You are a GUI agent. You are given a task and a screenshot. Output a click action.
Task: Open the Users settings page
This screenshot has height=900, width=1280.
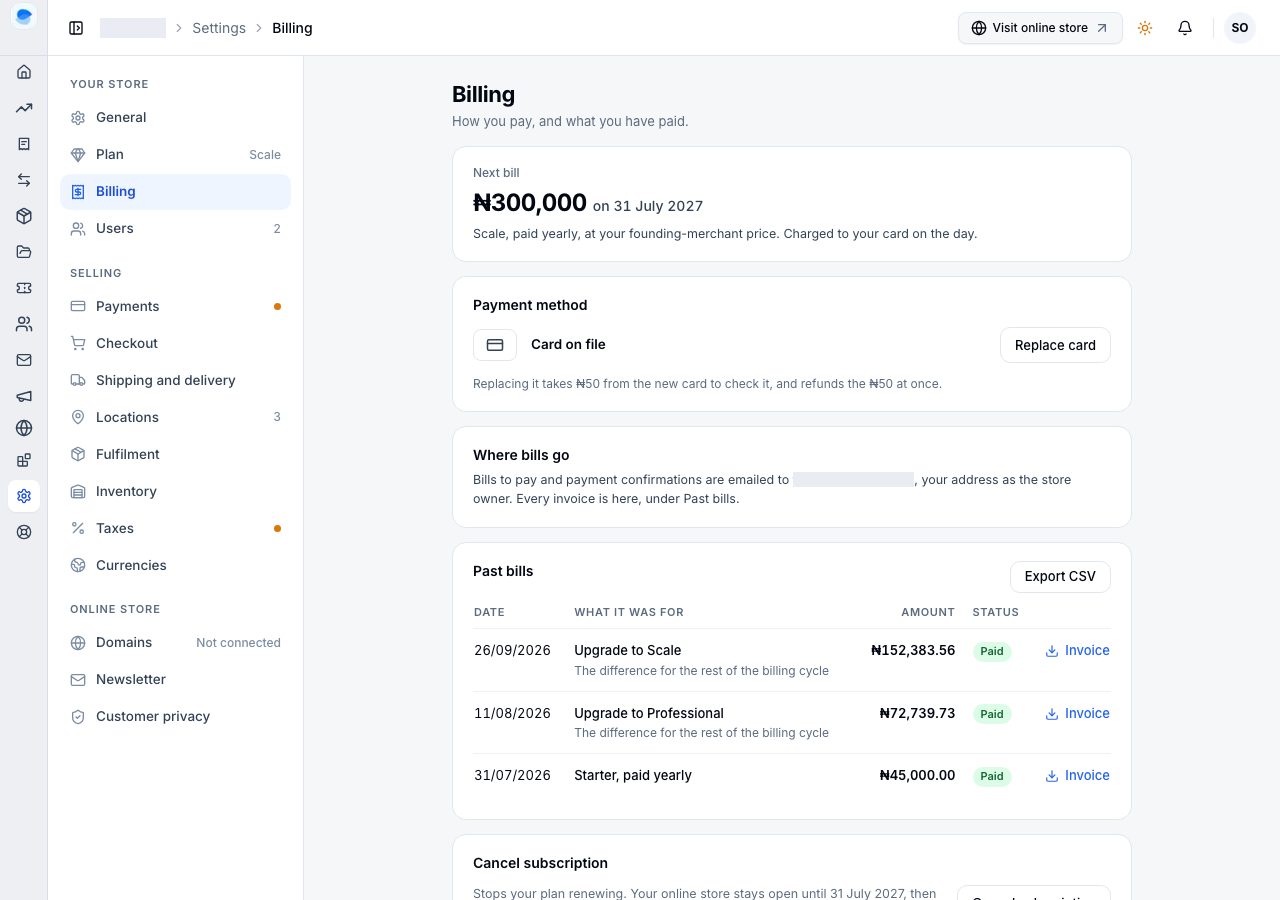tap(175, 229)
